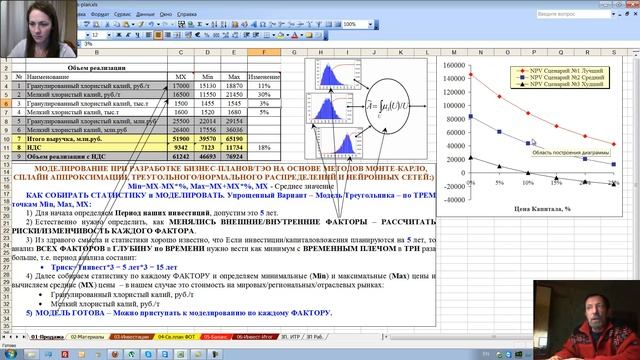Image resolution: width=640 pixels, height=360 pixels.
Task: Click the Paste clipboard icon
Action: click(126, 24)
